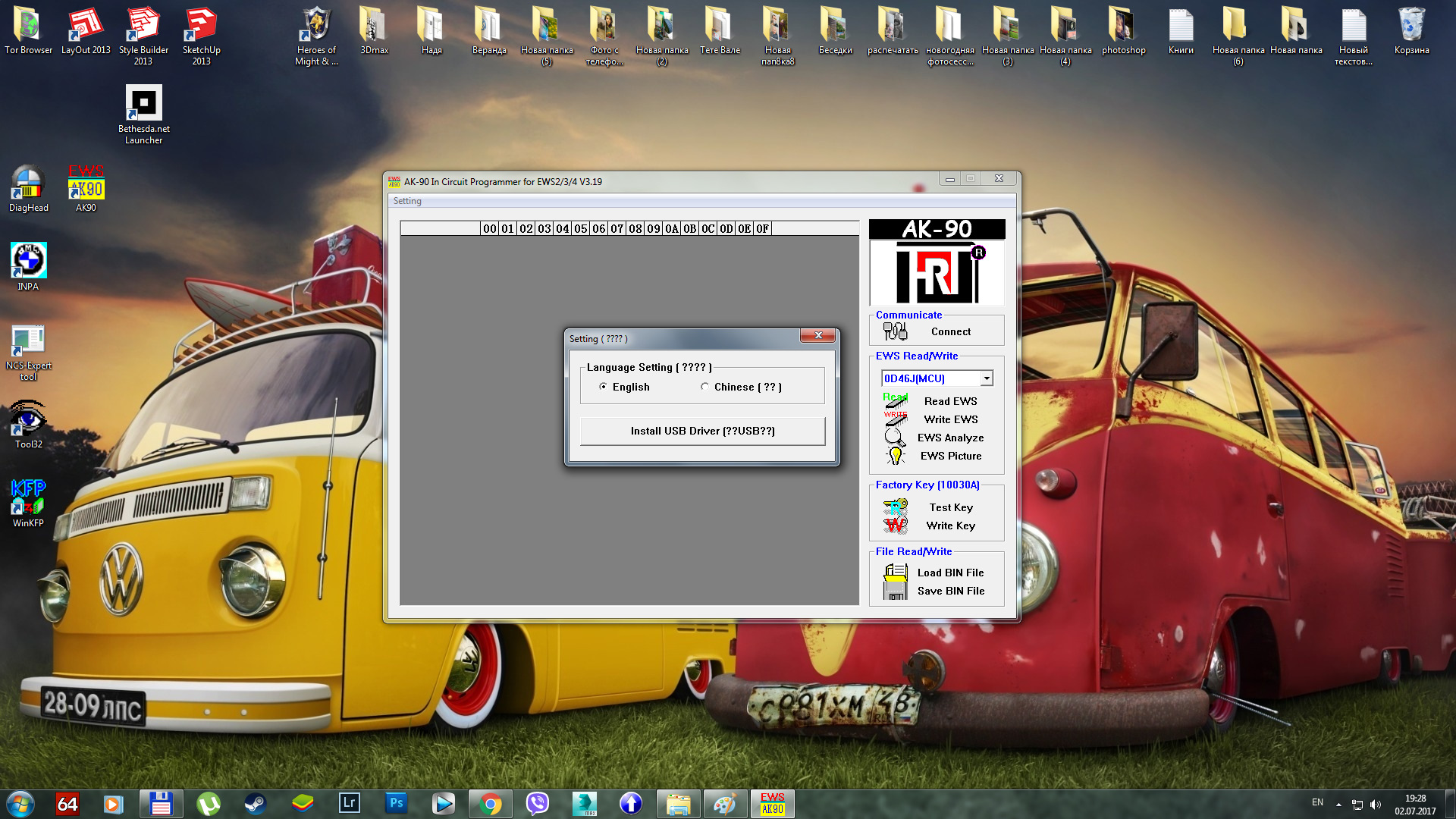The width and height of the screenshot is (1456, 819).
Task: Show hidden system tray icons arrow
Action: [1338, 804]
